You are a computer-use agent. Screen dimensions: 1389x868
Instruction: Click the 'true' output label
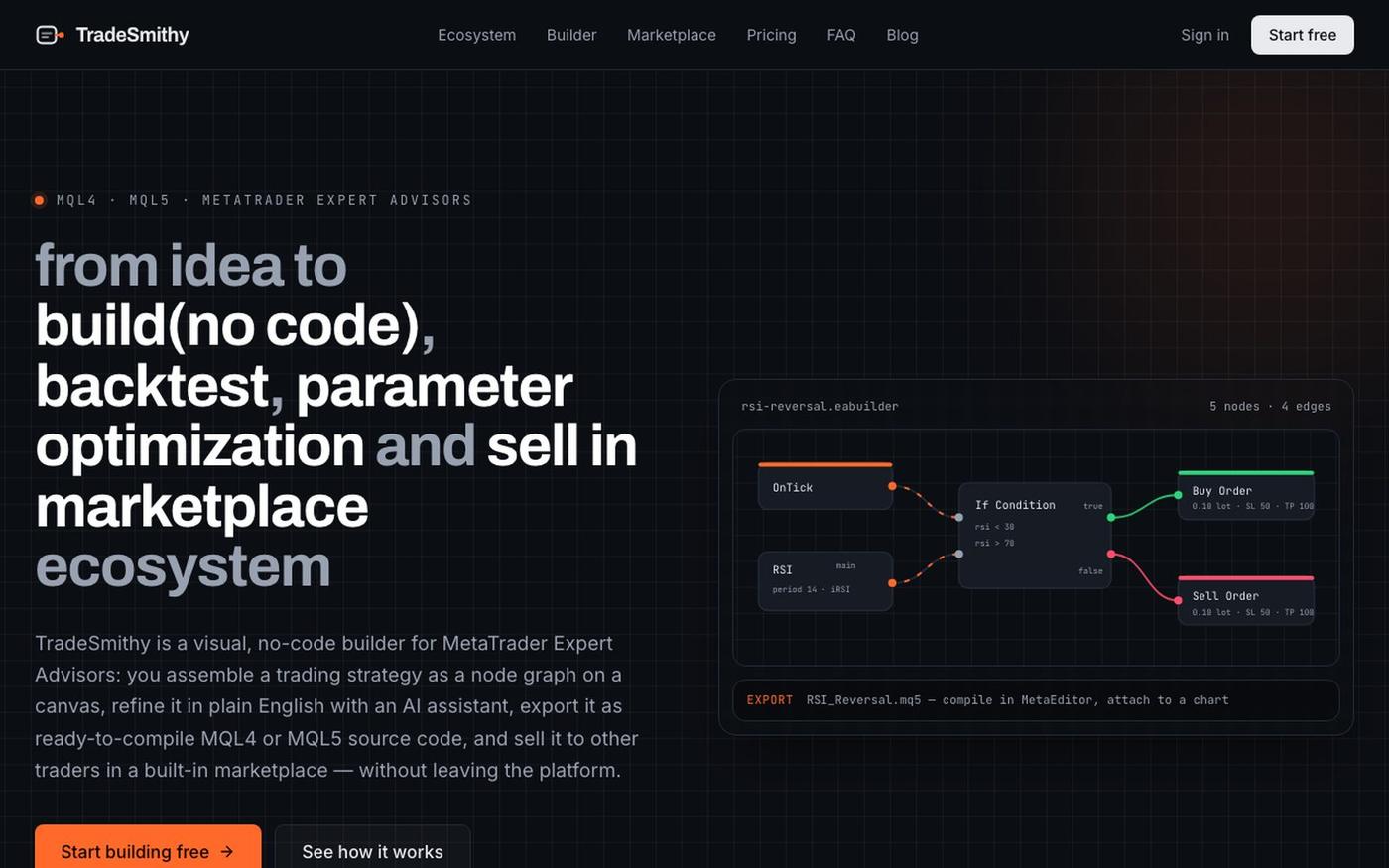click(1092, 506)
